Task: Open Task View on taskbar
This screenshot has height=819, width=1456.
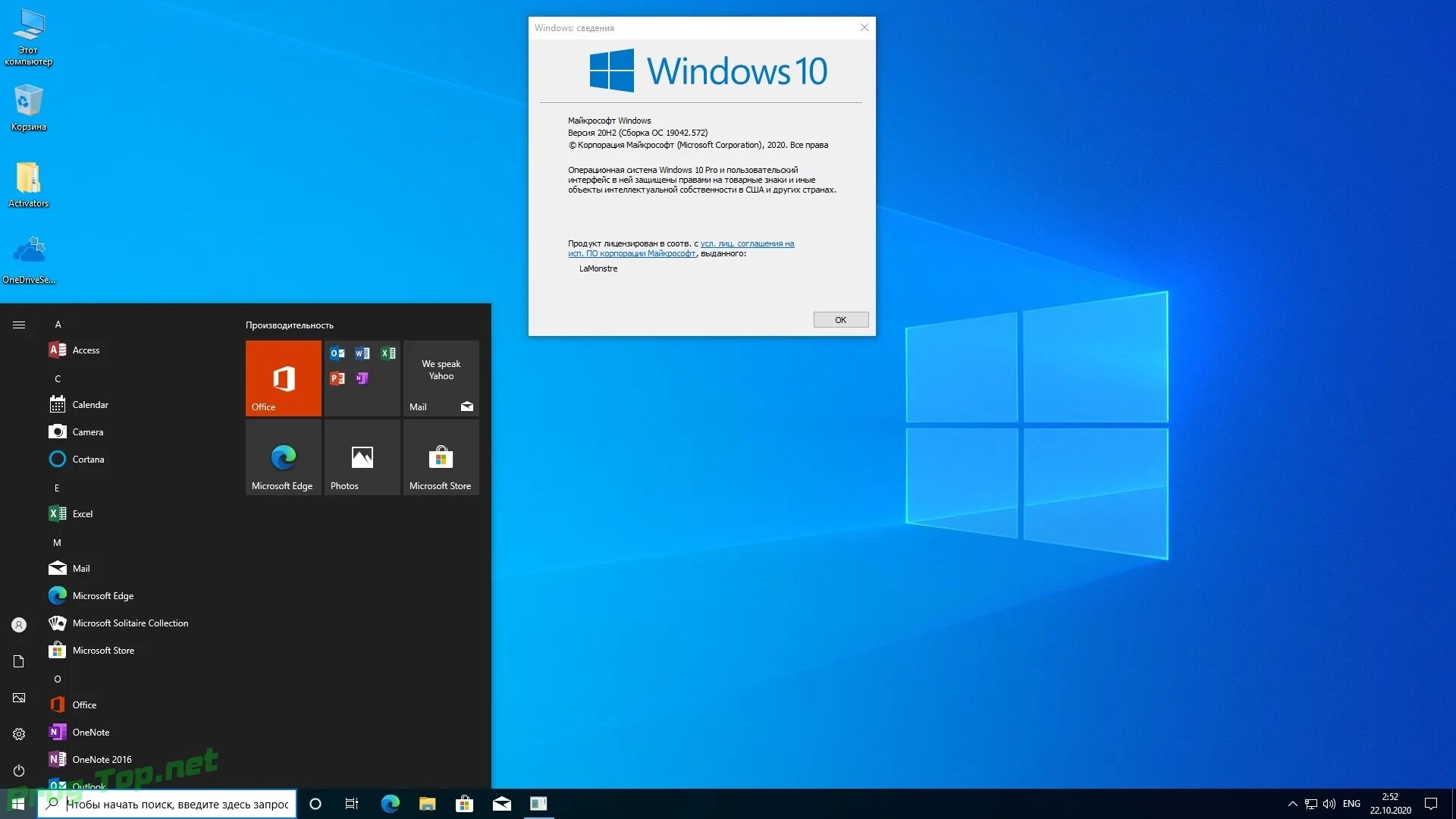Action: (352, 804)
